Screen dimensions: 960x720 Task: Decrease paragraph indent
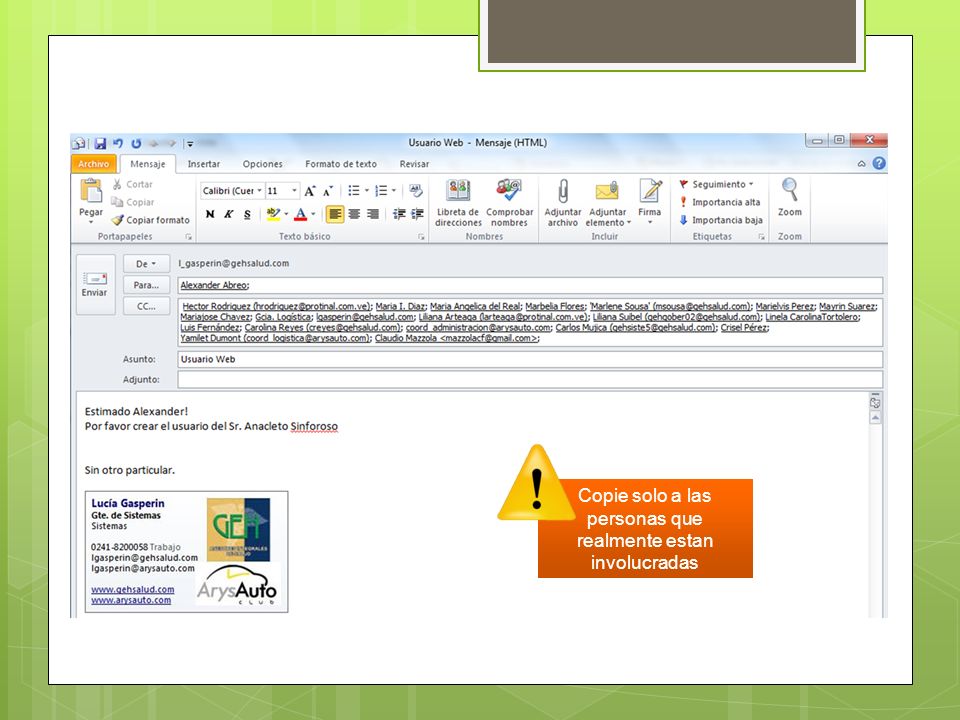[x=399, y=214]
